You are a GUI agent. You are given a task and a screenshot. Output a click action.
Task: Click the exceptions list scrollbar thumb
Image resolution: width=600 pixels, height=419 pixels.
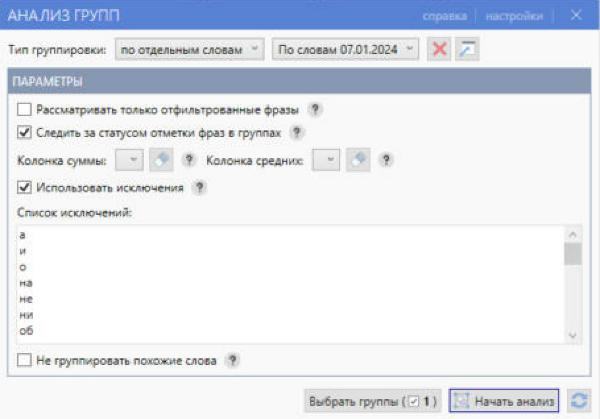(x=572, y=254)
